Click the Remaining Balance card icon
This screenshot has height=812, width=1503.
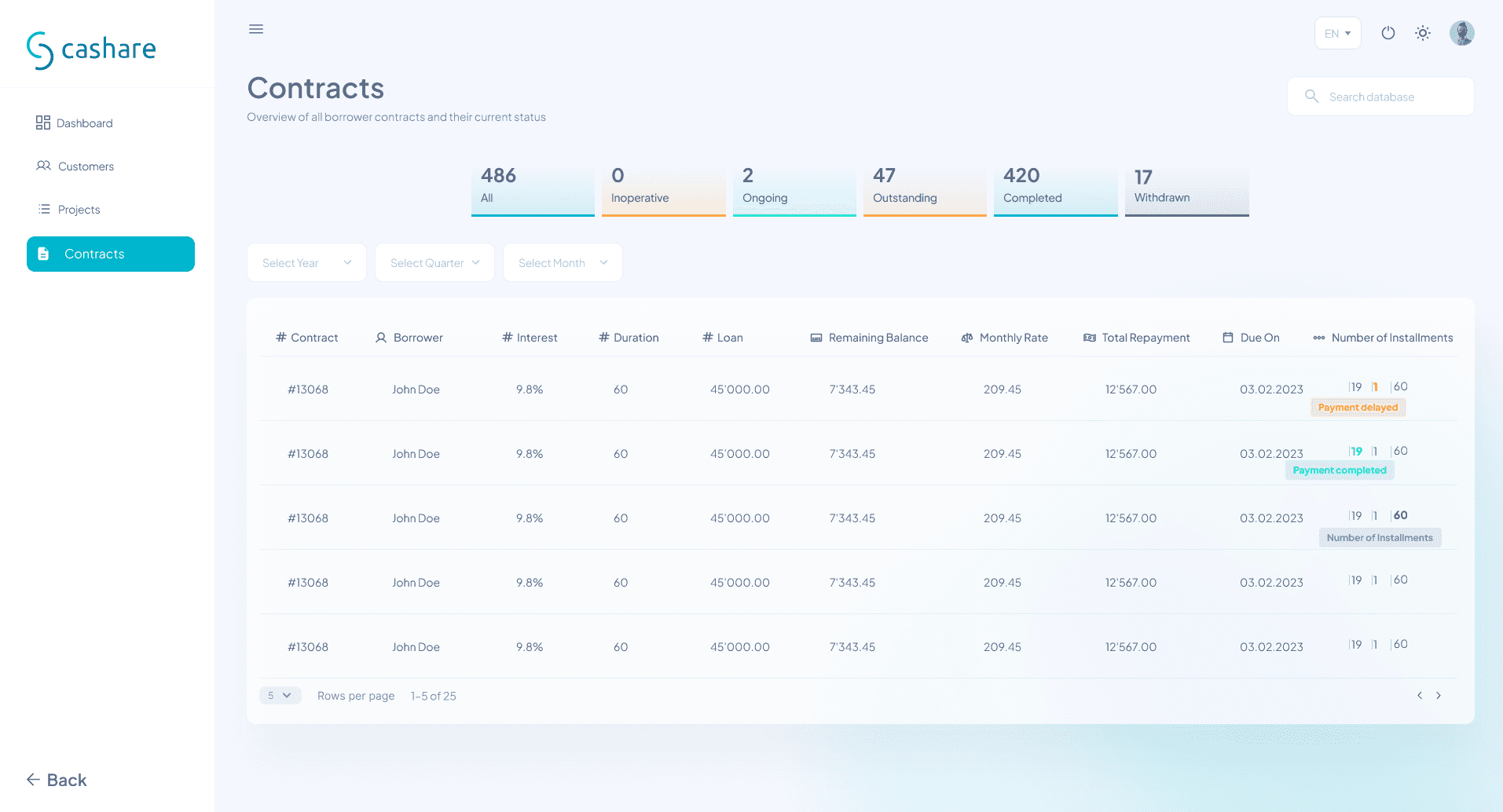point(816,338)
